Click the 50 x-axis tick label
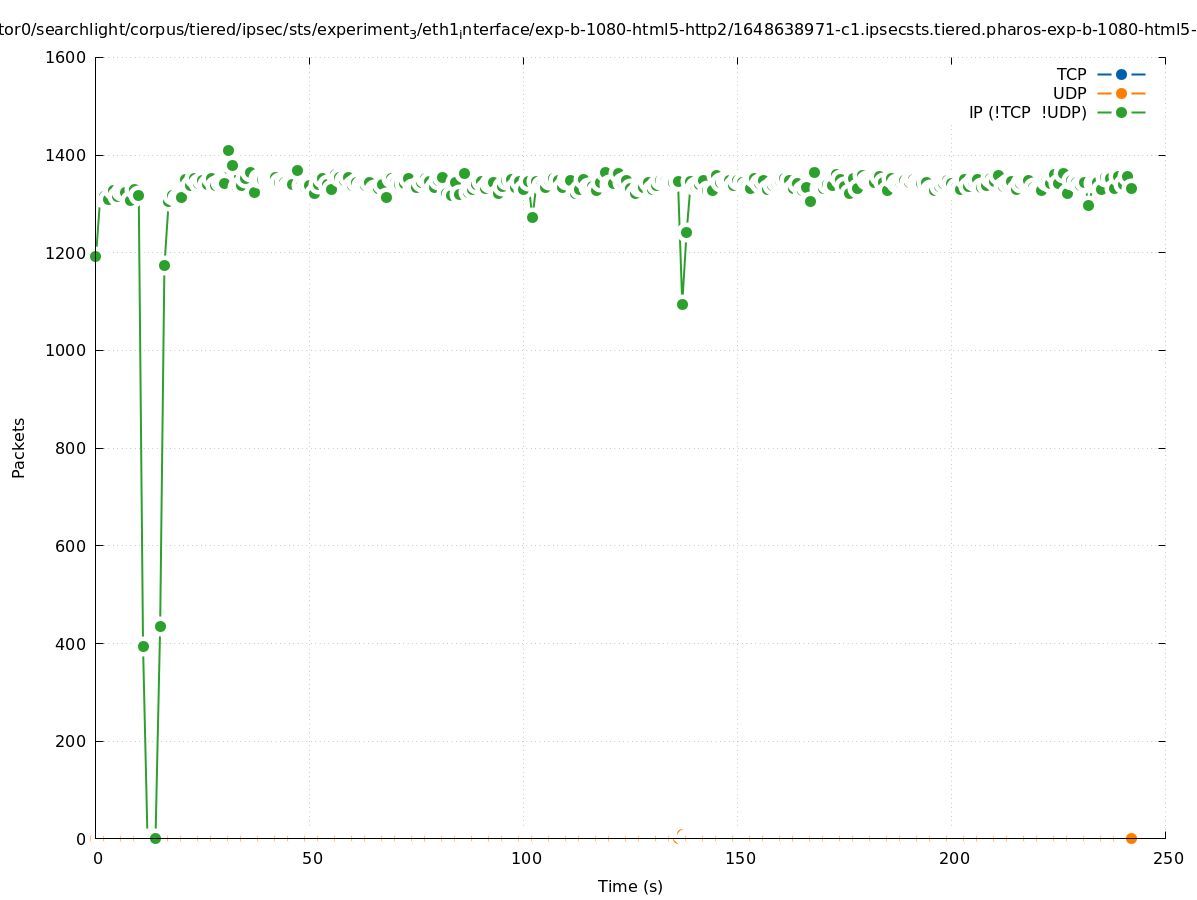 tap(312, 858)
